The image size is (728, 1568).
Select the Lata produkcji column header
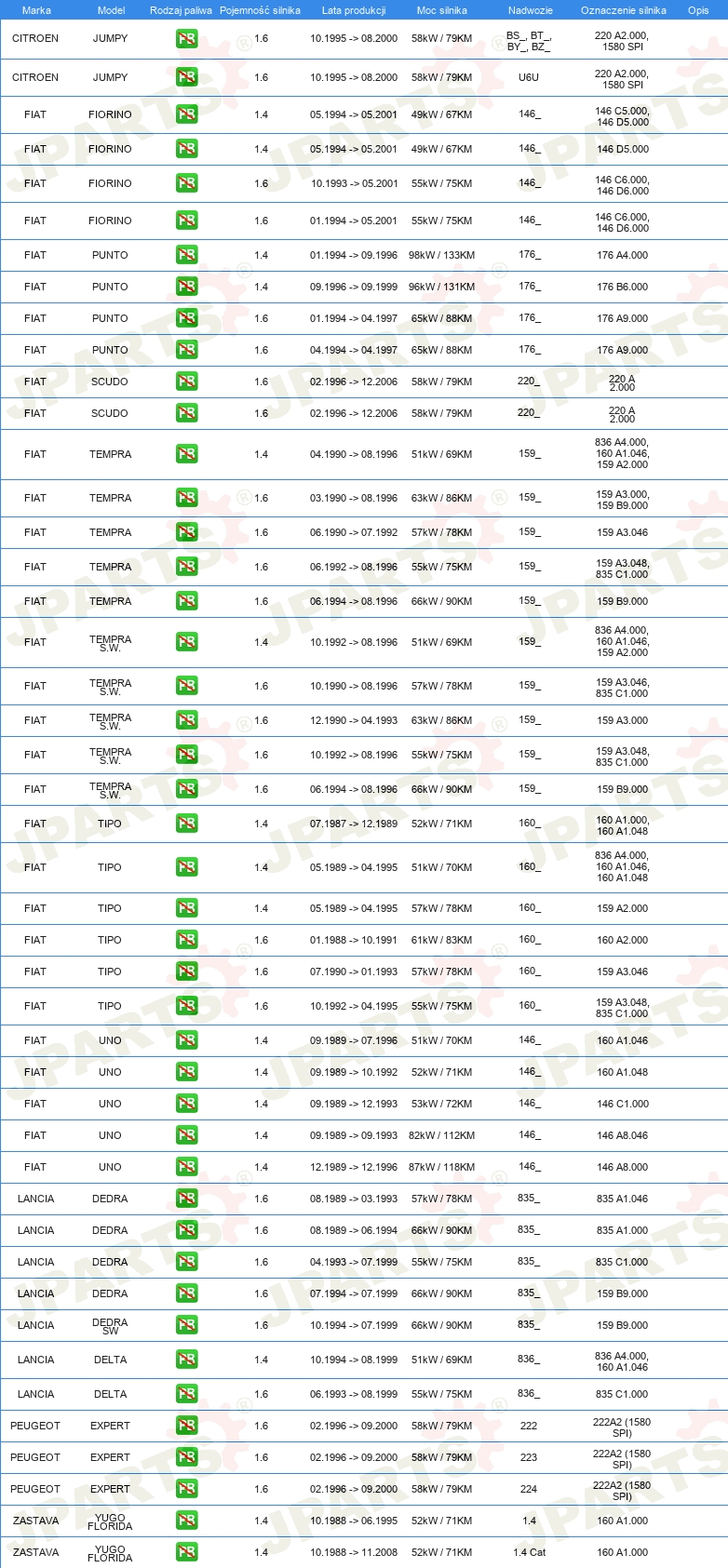pos(354,10)
